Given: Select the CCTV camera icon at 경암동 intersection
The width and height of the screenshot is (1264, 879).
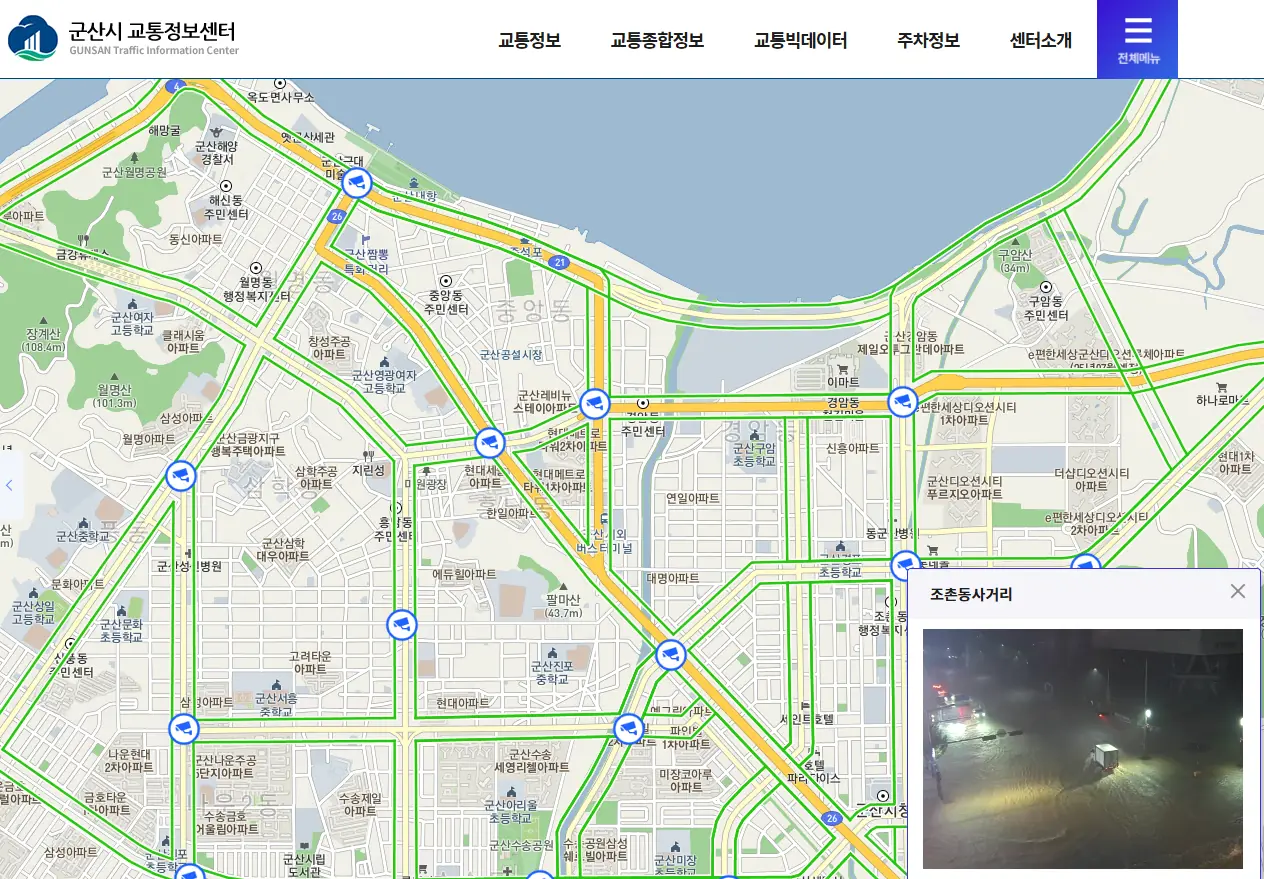Looking at the screenshot, I should tap(903, 402).
